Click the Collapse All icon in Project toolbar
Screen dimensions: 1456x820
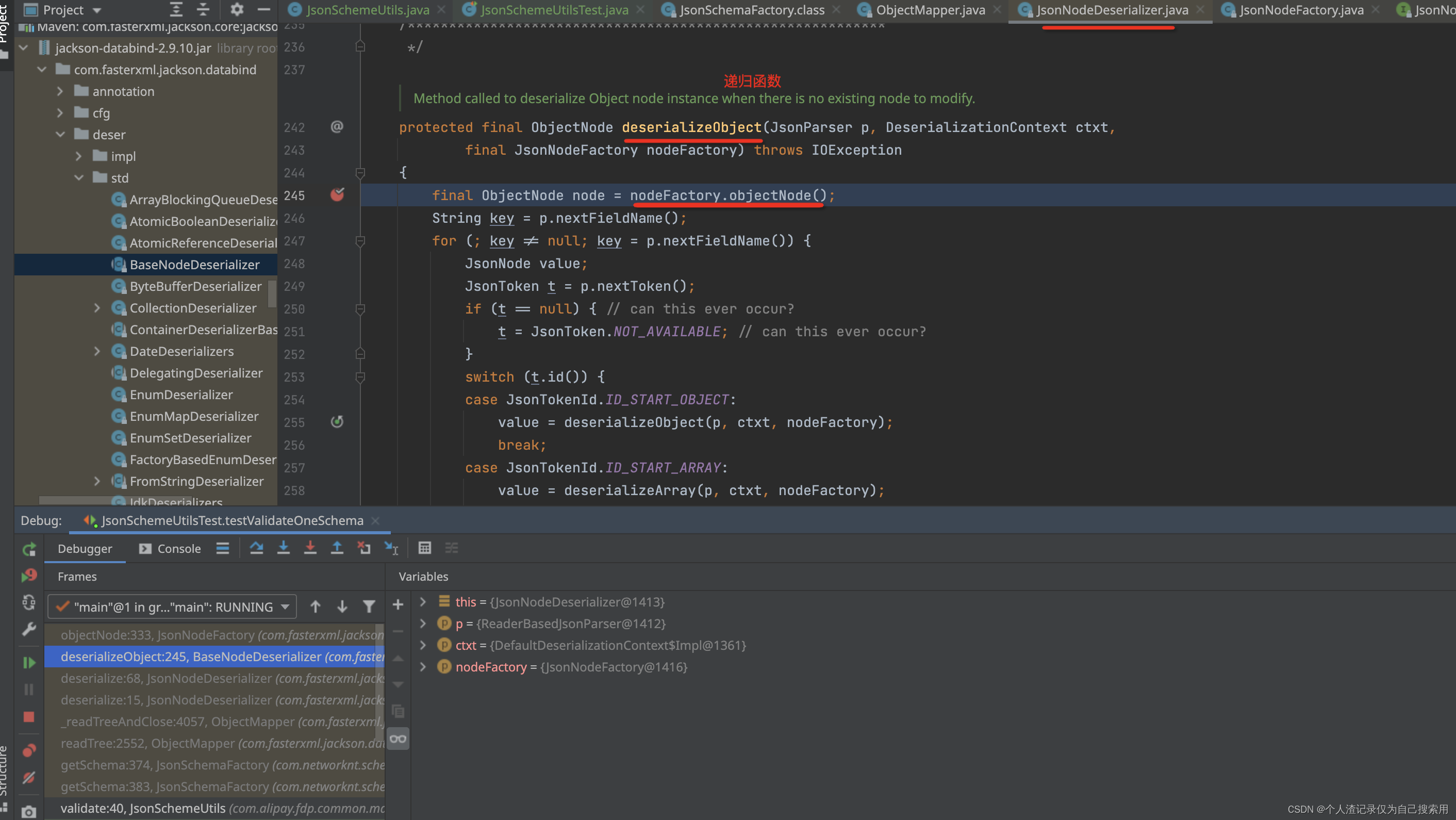[203, 10]
